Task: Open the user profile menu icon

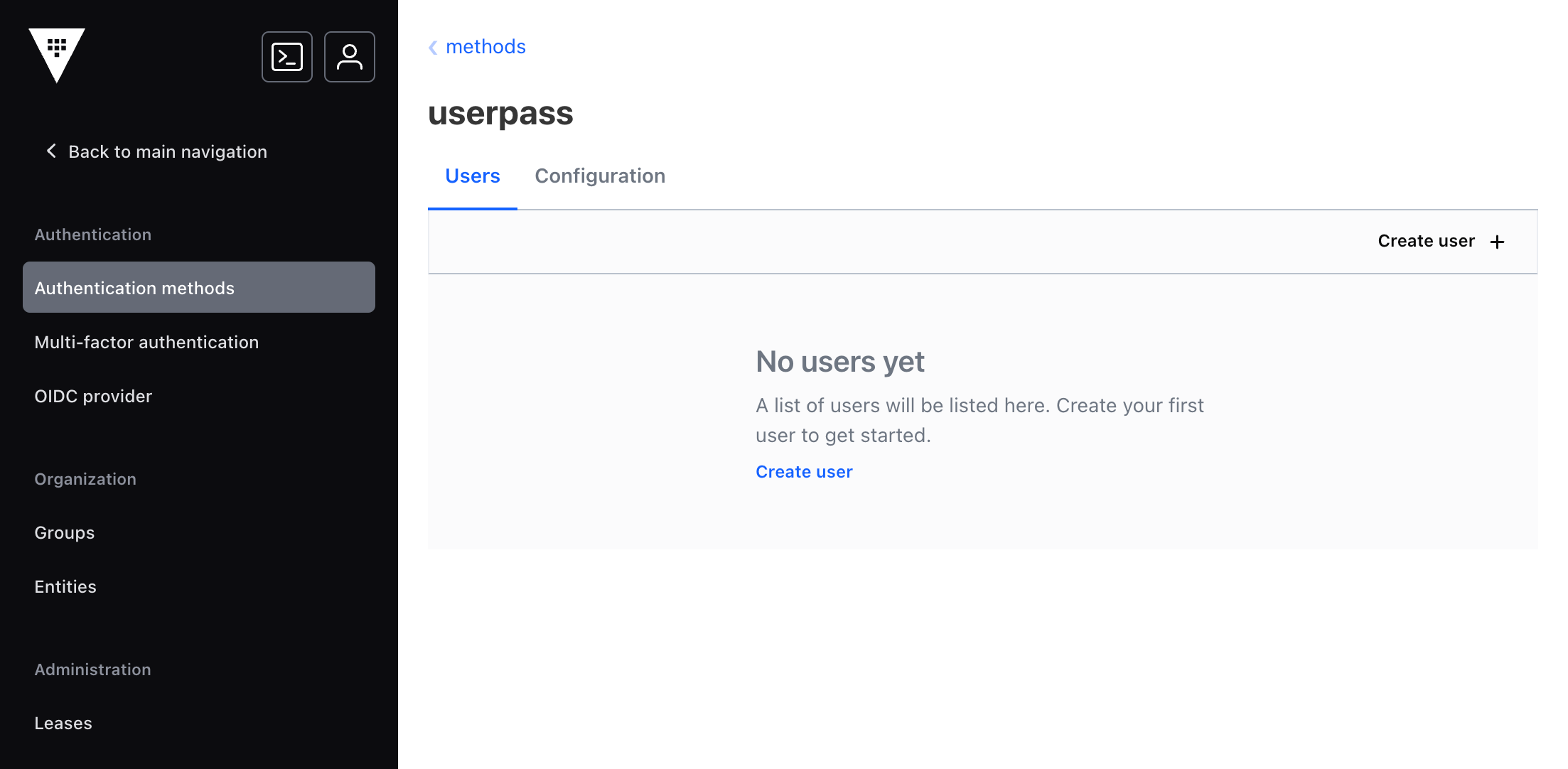Action: click(350, 57)
